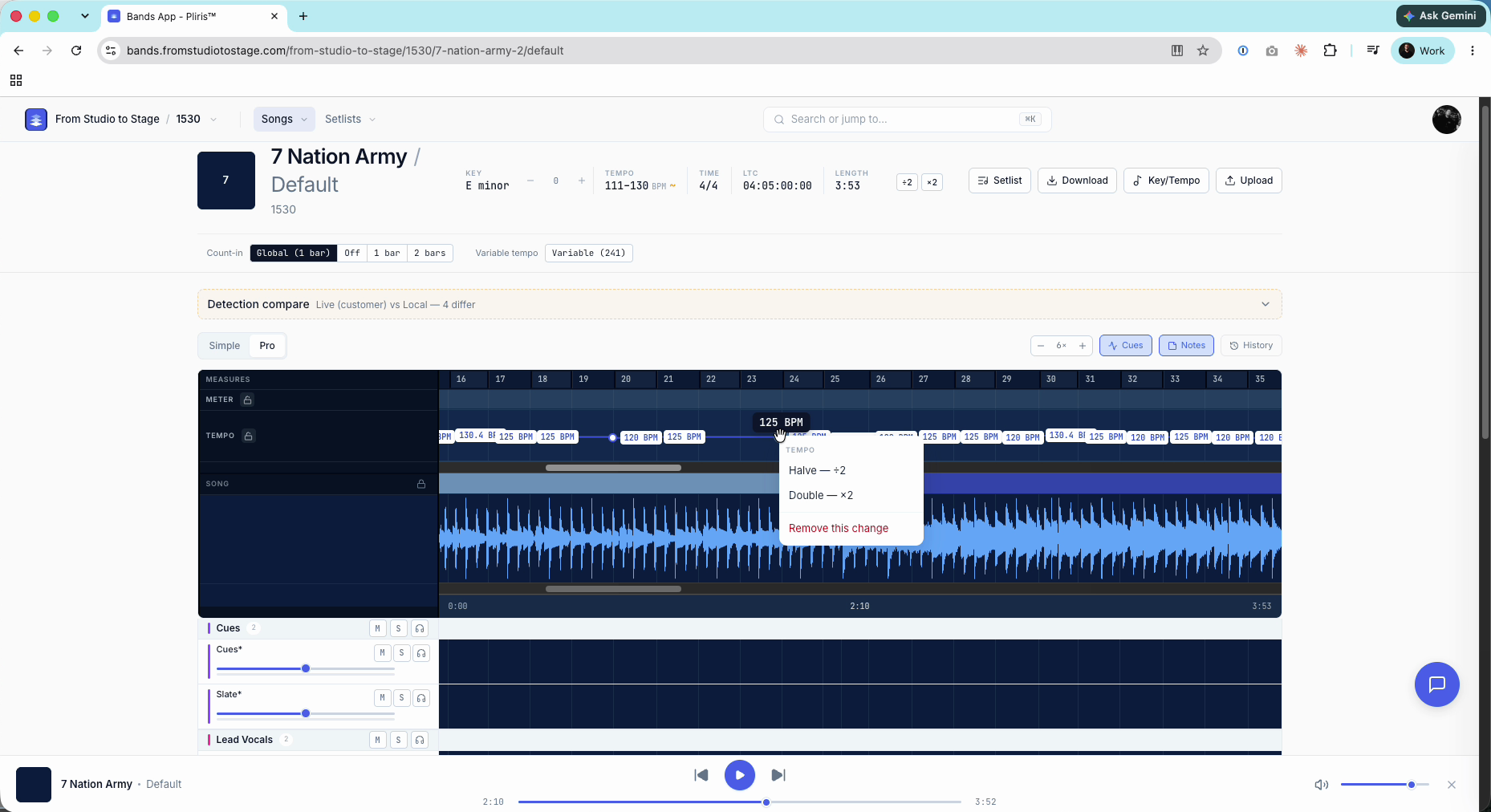Image resolution: width=1491 pixels, height=812 pixels.
Task: Open the Key/Tempo button
Action: point(1166,181)
